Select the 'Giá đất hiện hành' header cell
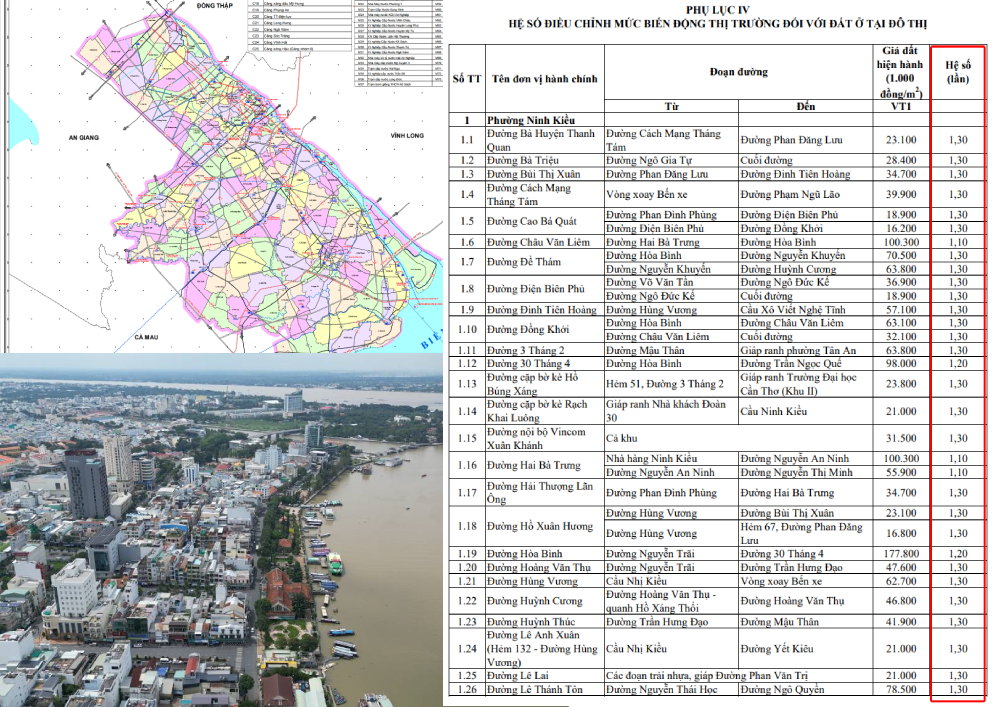Screen dimensions: 1000x707 pos(900,72)
